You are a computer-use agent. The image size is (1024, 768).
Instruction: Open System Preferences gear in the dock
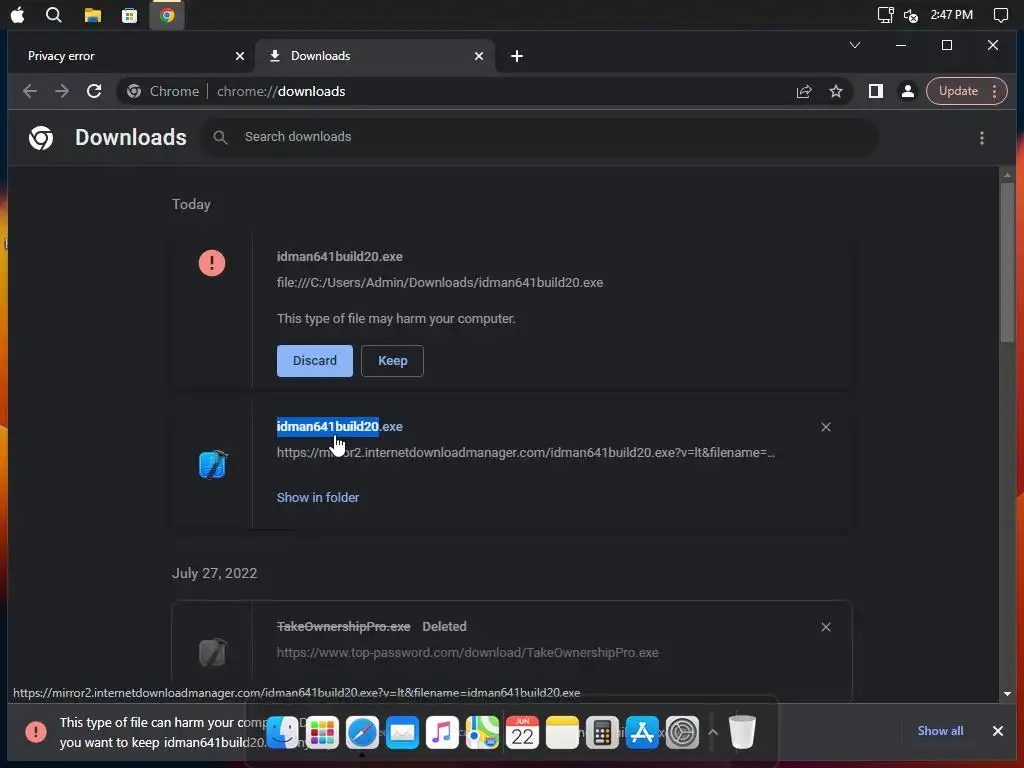click(682, 732)
